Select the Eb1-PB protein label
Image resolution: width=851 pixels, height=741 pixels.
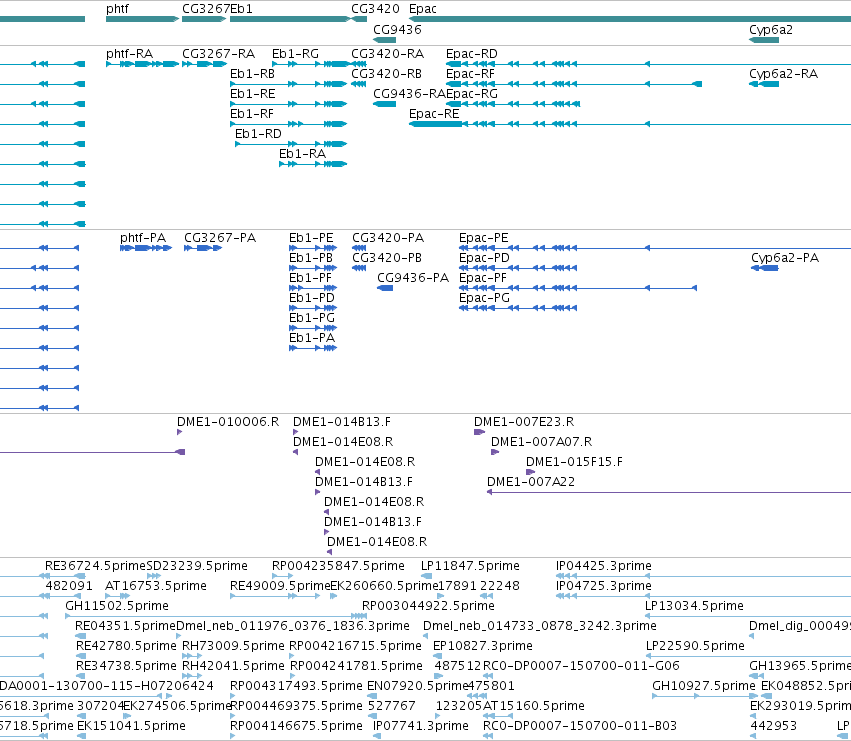(x=311, y=258)
